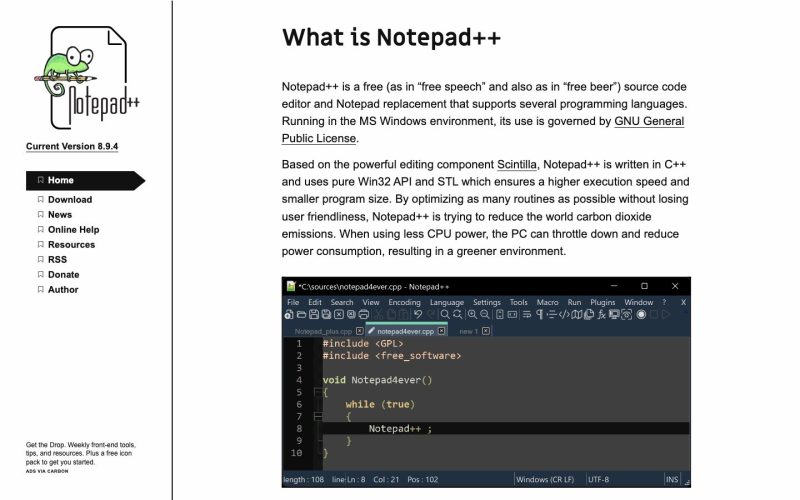Open the Edit menu
Screen dimensions: 800x500
(315, 302)
